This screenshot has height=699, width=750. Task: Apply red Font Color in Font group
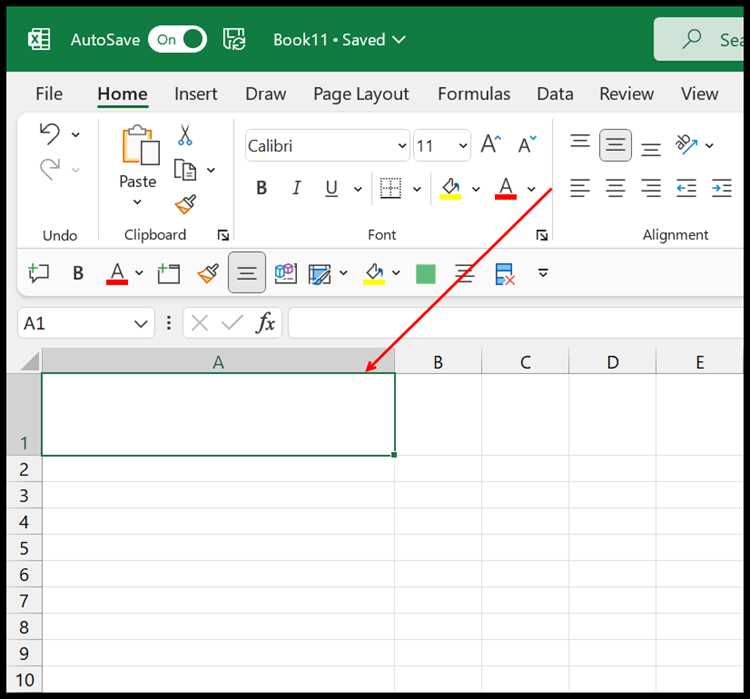(x=506, y=189)
